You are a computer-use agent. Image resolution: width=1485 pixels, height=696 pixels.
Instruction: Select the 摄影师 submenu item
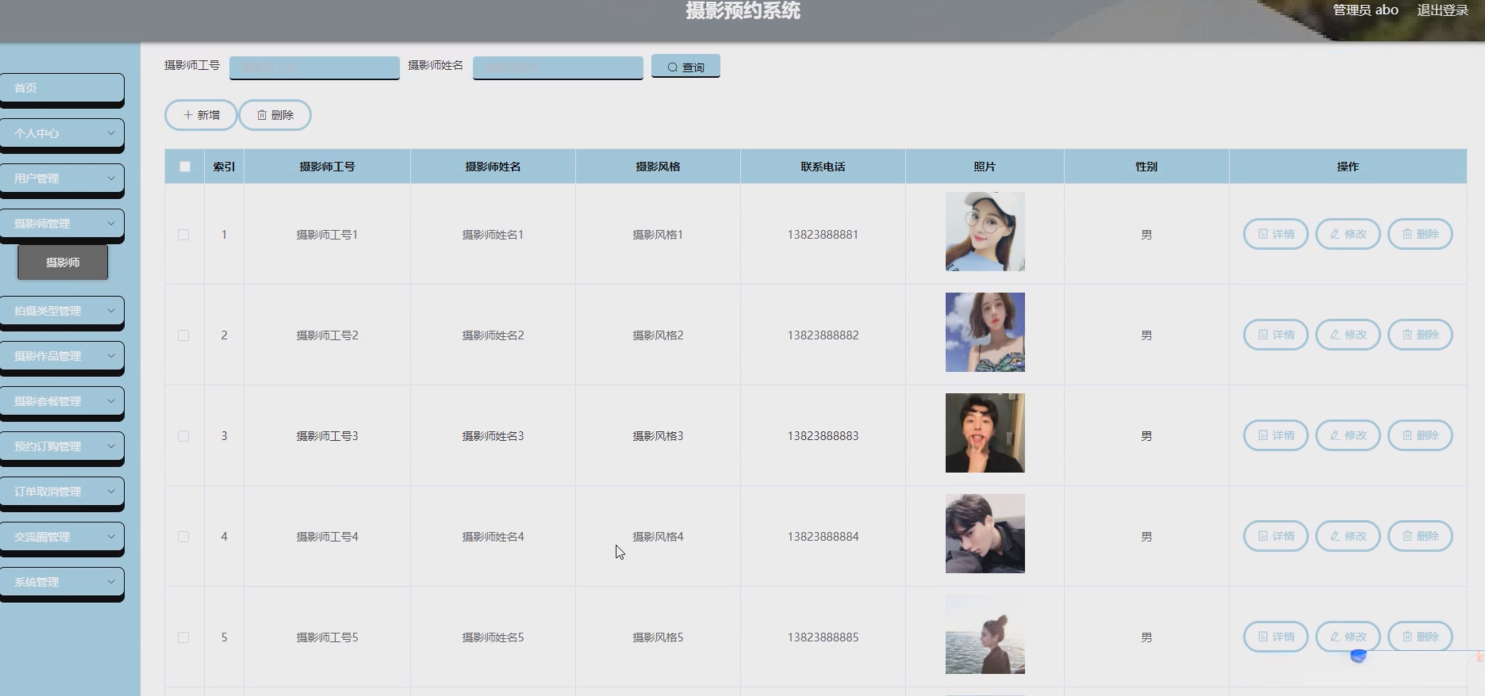[x=62, y=262]
